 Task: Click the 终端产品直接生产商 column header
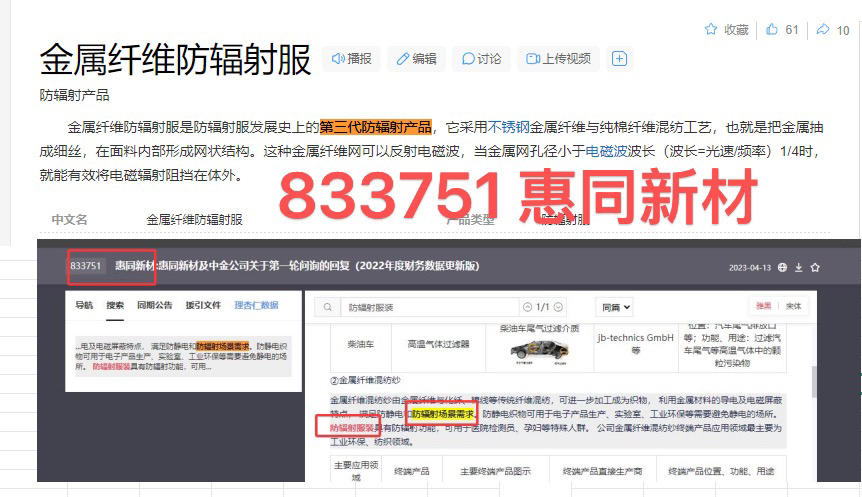[603, 471]
